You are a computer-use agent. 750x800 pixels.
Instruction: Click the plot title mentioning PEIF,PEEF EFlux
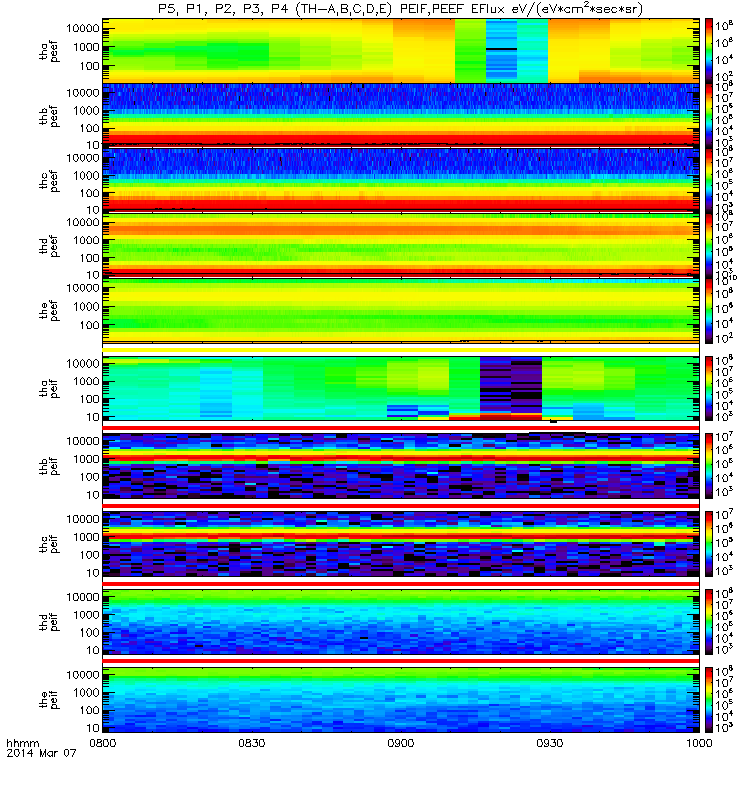coord(400,9)
